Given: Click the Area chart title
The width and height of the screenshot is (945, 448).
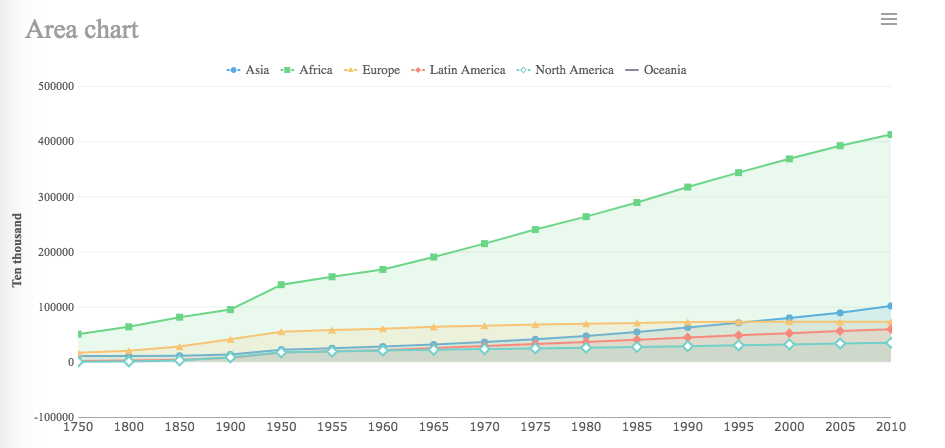Looking at the screenshot, I should point(82,29).
